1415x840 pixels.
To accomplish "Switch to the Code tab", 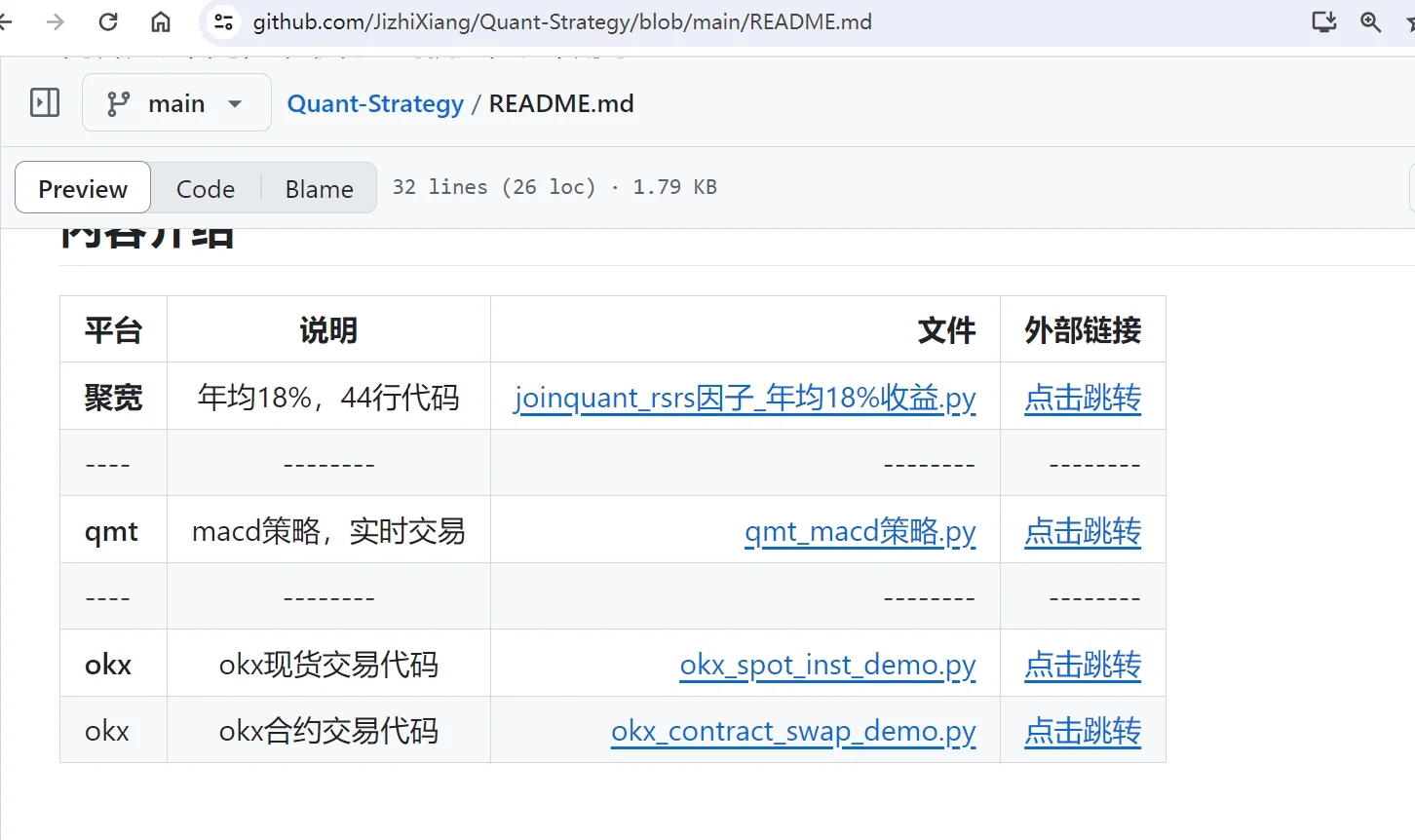I will pyautogui.click(x=205, y=187).
